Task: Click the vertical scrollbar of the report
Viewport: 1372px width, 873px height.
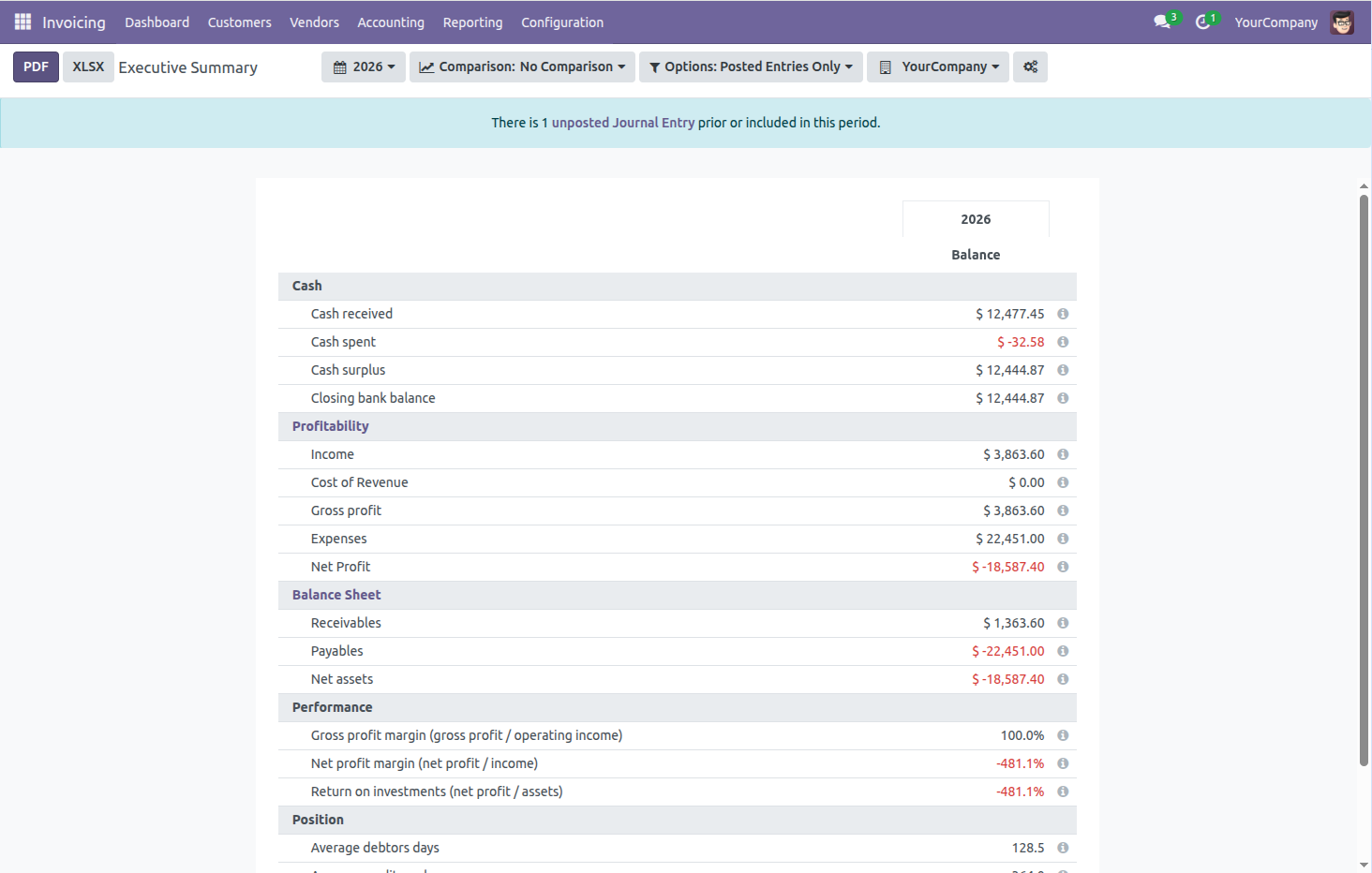Action: pyautogui.click(x=1364, y=478)
